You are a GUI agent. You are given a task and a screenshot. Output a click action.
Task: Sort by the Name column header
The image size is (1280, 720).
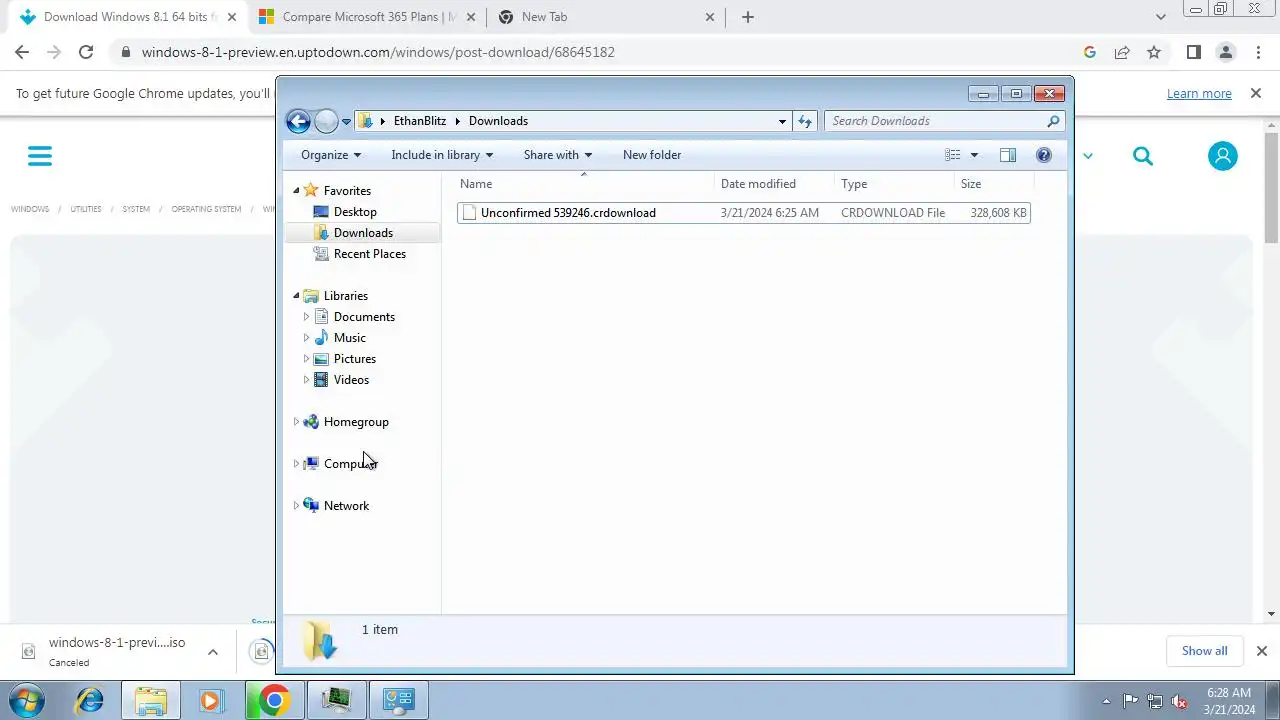(x=585, y=184)
